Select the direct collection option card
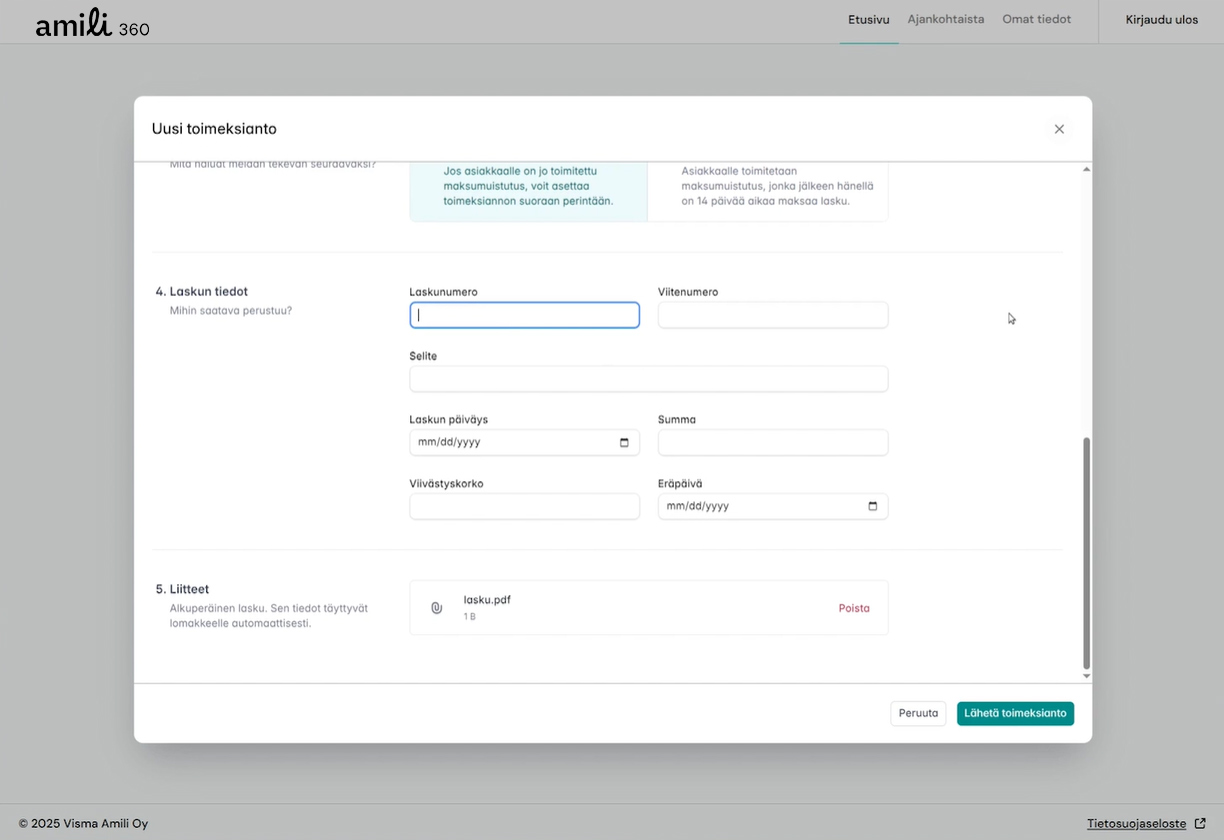The image size is (1224, 840). pyautogui.click(x=528, y=190)
